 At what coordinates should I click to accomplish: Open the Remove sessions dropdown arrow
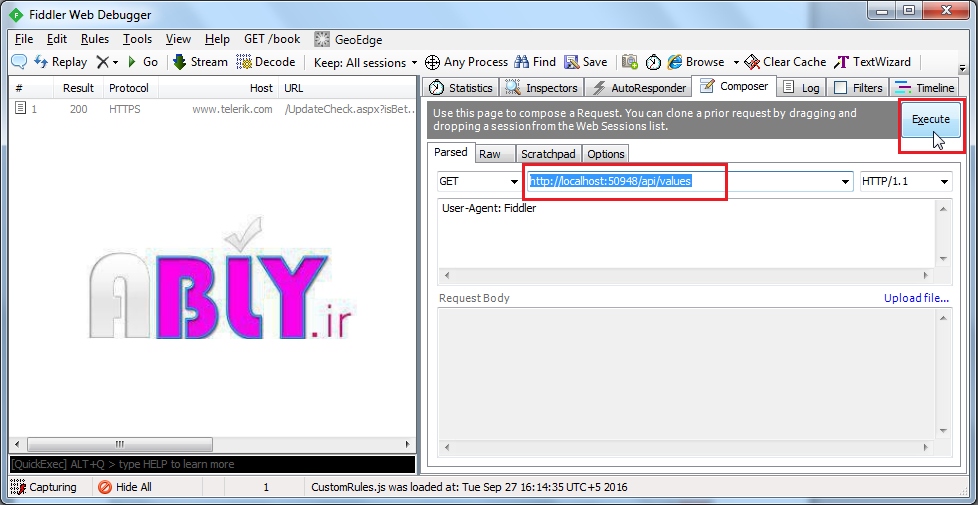tap(115, 62)
